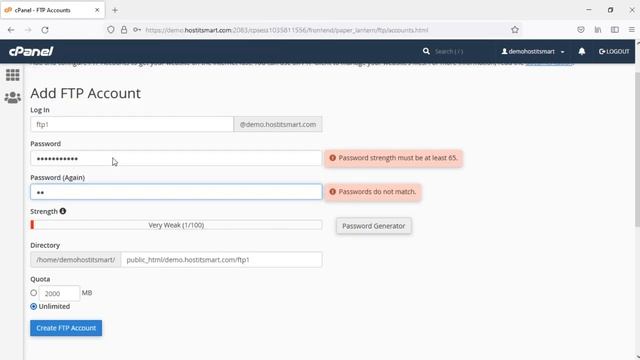The image size is (640, 360).
Task: Close the cPanel FTP Accounts tab
Action: [x=97, y=10]
